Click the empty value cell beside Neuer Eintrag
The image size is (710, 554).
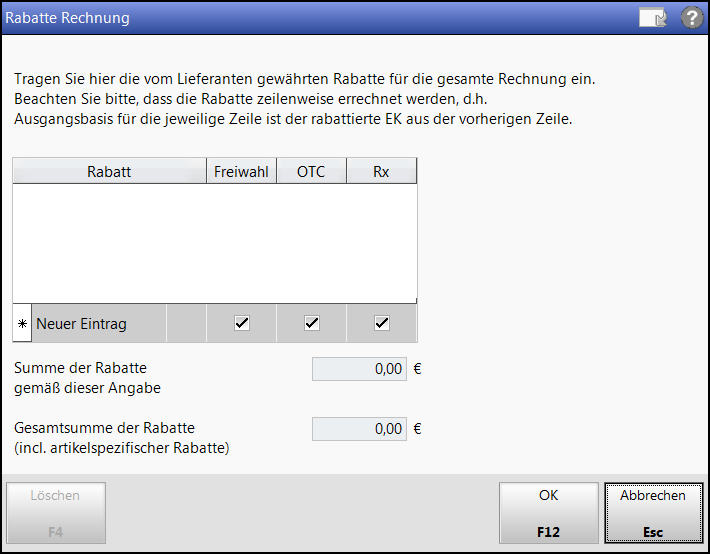point(186,323)
